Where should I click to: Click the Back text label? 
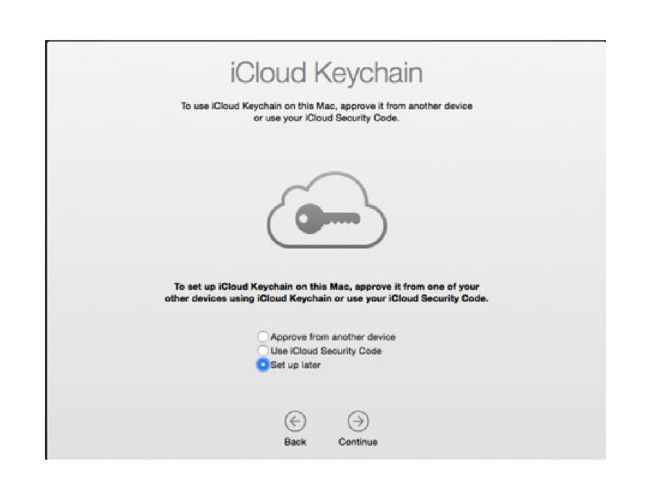tap(295, 441)
